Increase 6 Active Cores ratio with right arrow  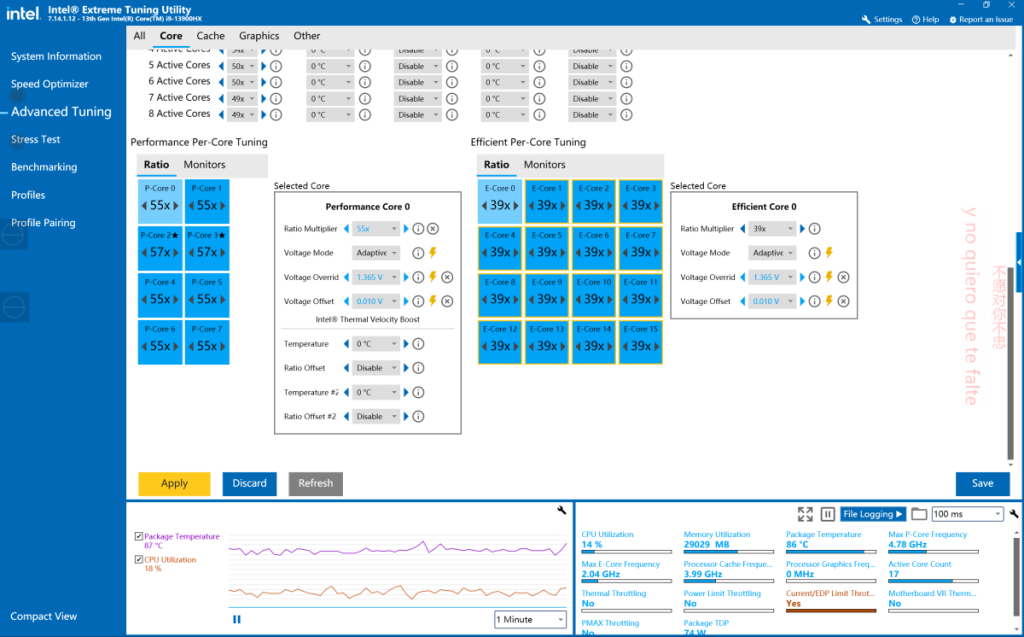264,82
